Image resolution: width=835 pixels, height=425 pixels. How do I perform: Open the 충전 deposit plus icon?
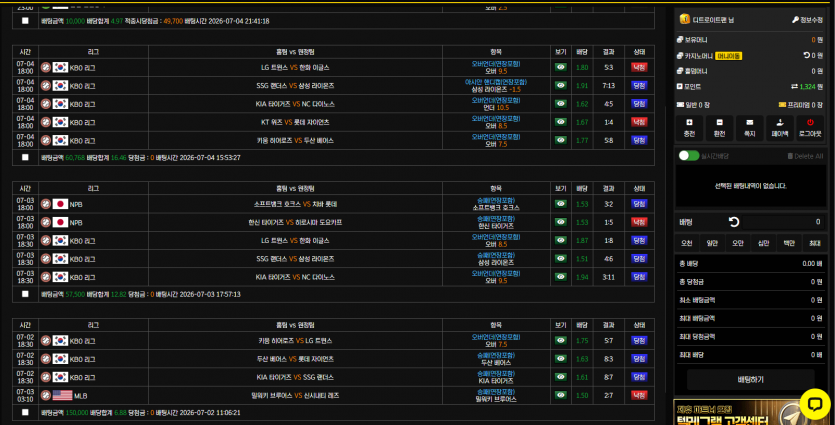coord(689,122)
